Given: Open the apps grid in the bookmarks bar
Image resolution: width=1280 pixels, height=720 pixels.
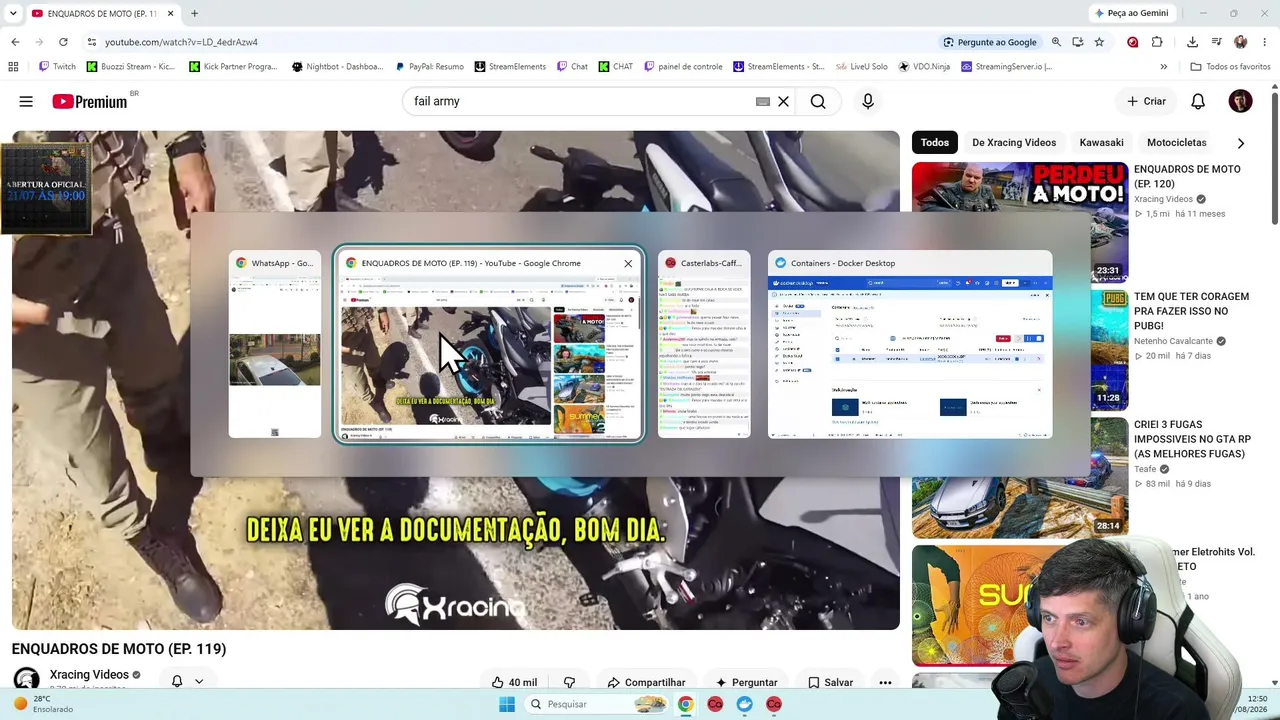Looking at the screenshot, I should [x=13, y=67].
